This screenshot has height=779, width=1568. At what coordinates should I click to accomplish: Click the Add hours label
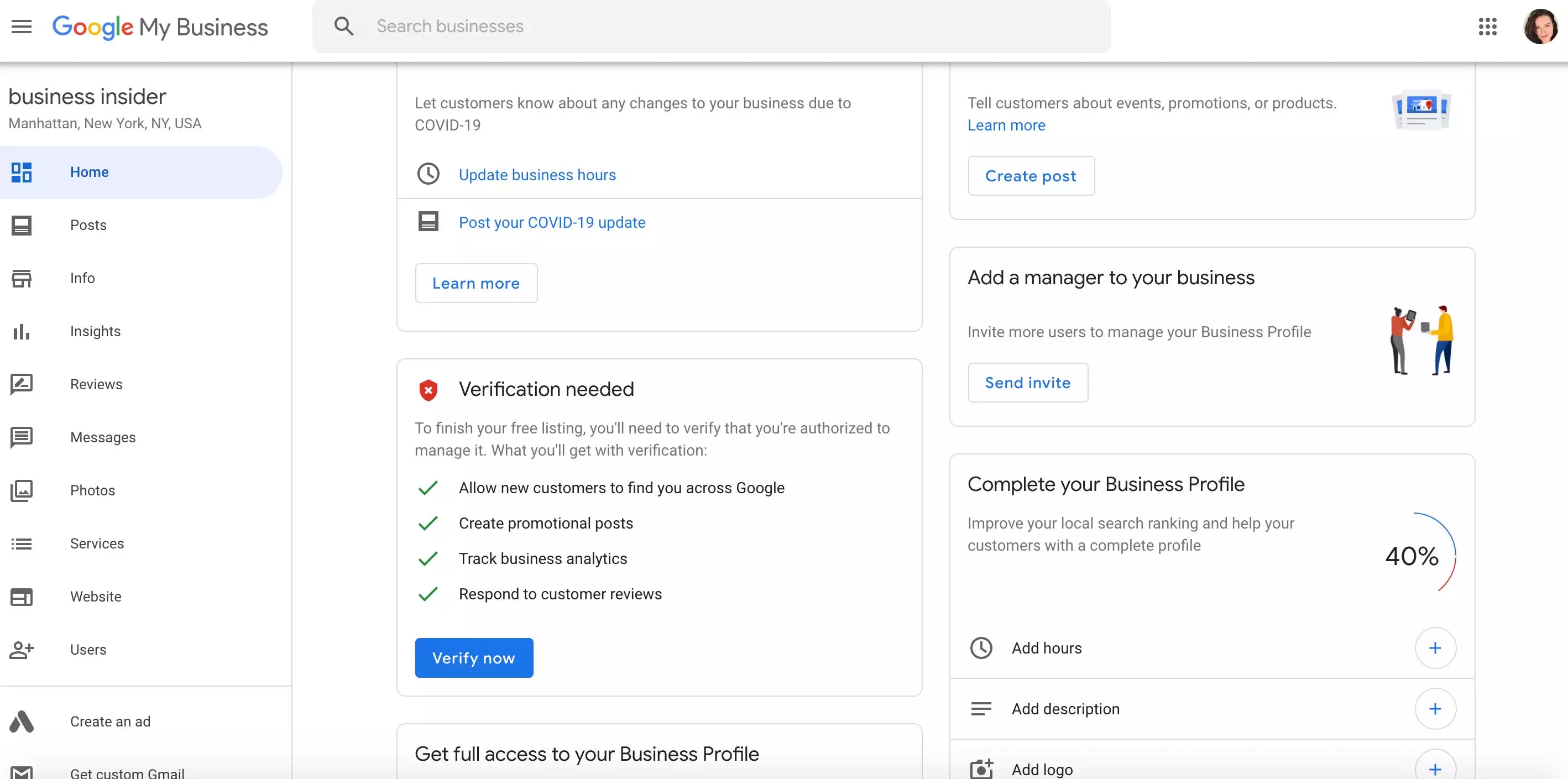pos(1047,648)
